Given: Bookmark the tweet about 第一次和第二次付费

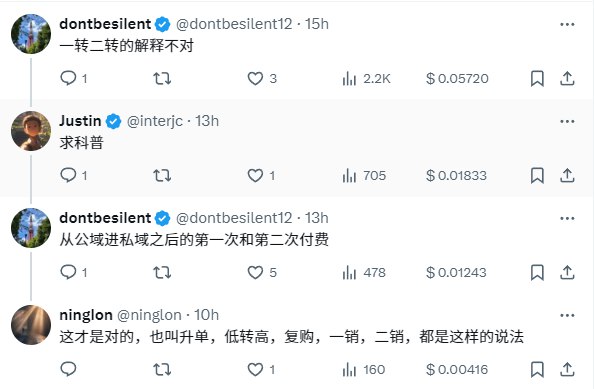Looking at the screenshot, I should pos(537,272).
